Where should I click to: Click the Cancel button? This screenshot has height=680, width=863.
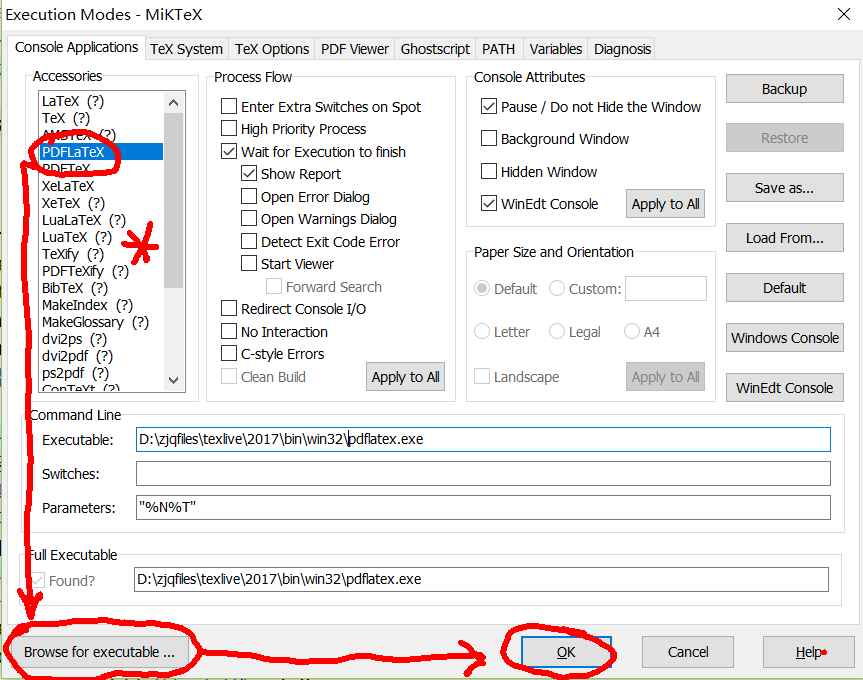(687, 652)
